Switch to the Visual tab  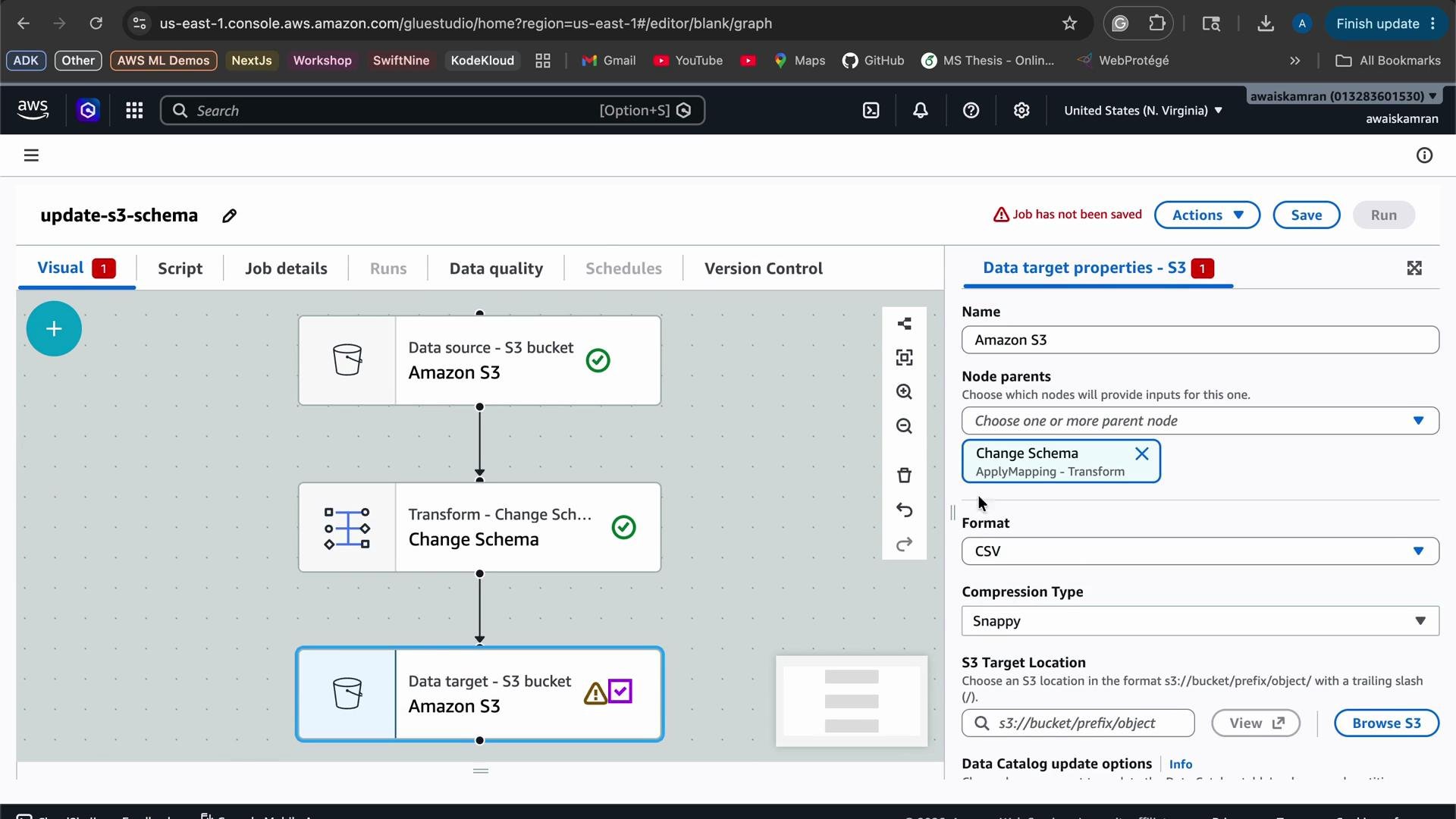[76, 268]
